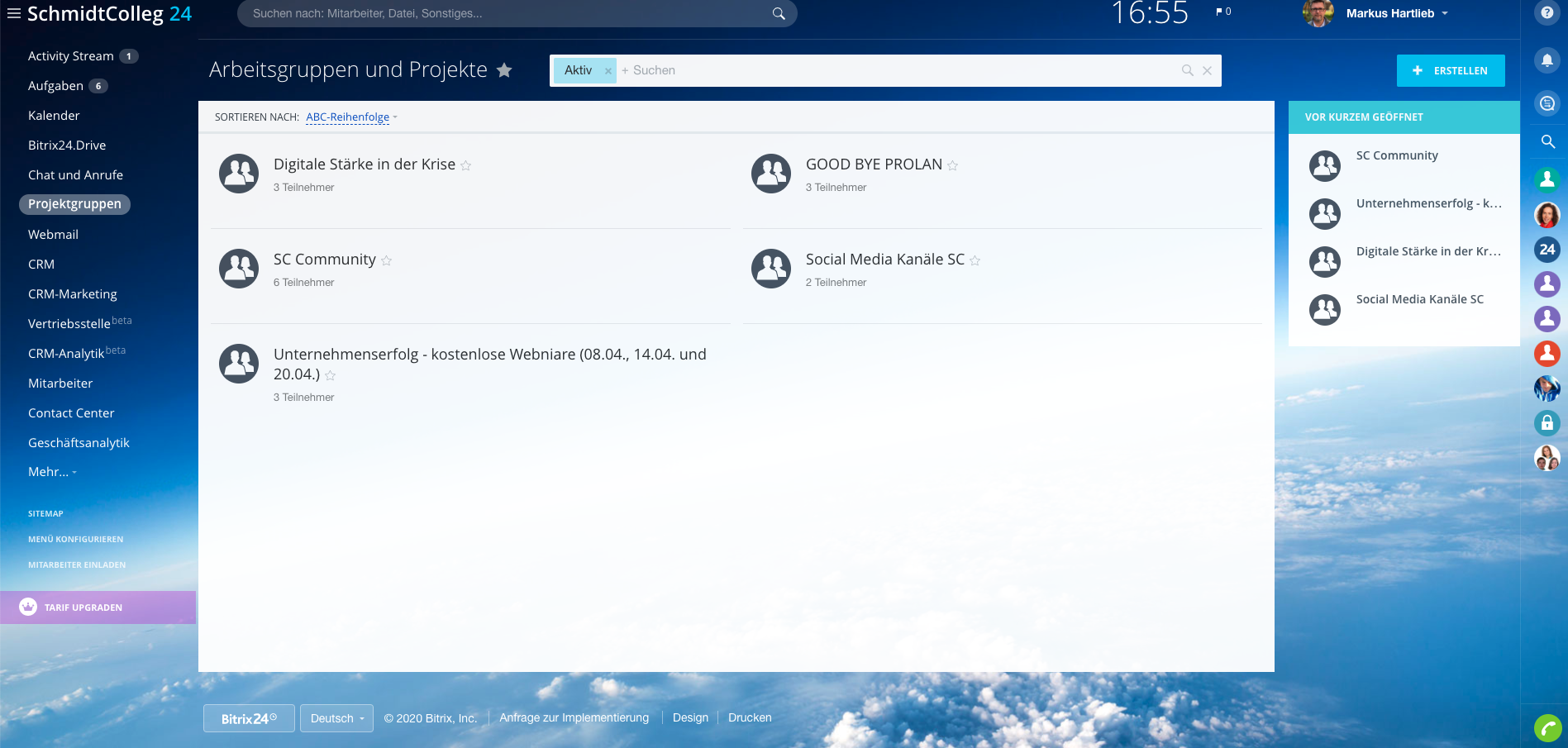
Task: Expand the Mehr... menu in sidebar
Action: point(52,472)
